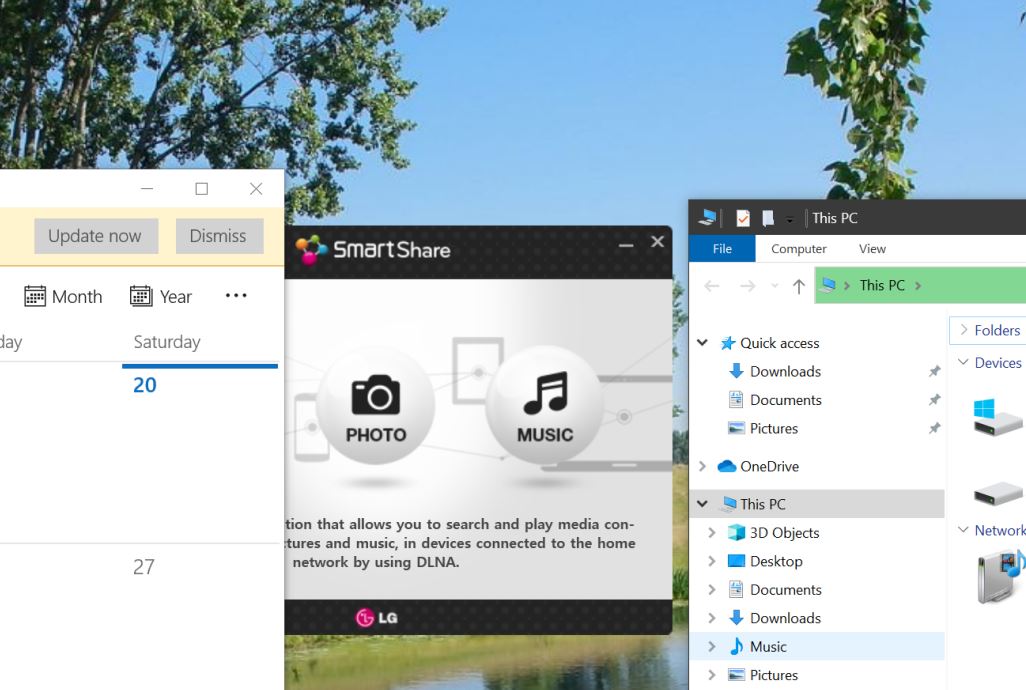Viewport: 1026px width, 690px height.
Task: Select the network media server icon
Action: click(1001, 576)
